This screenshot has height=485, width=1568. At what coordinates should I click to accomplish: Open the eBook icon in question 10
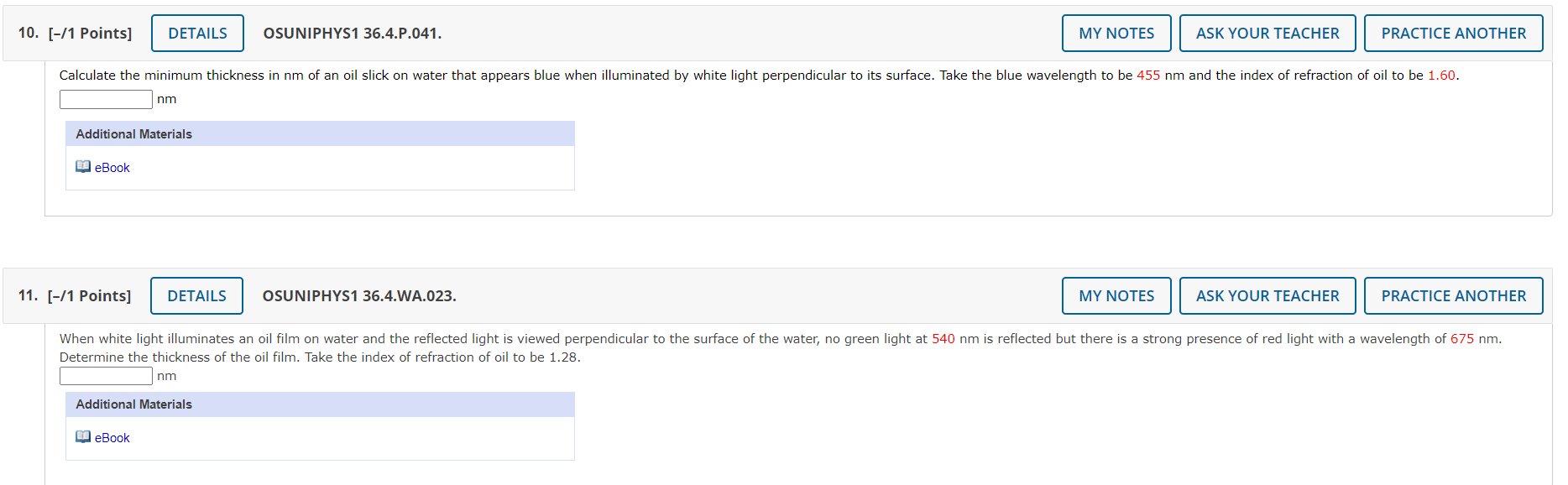[83, 167]
